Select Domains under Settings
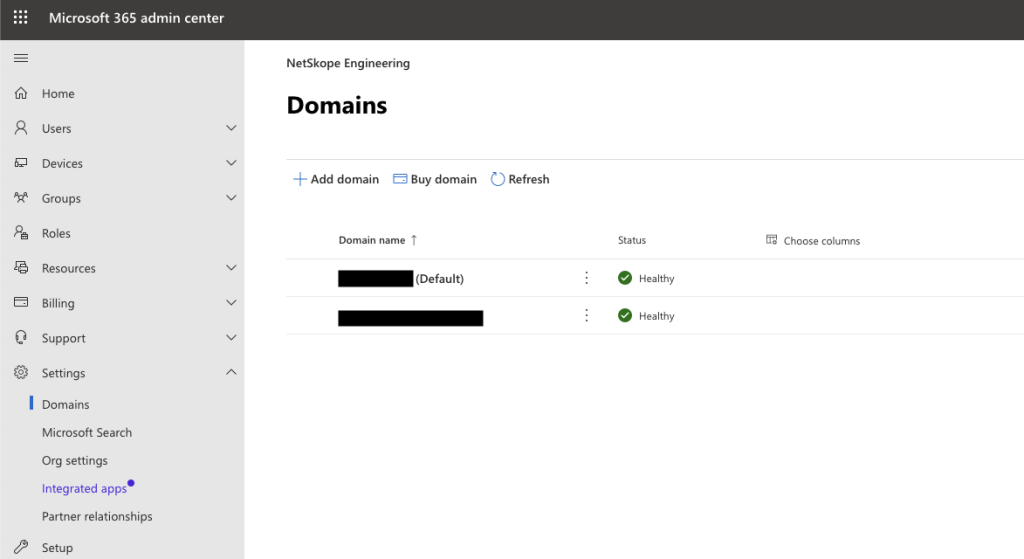This screenshot has height=559, width=1024. pyautogui.click(x=65, y=404)
